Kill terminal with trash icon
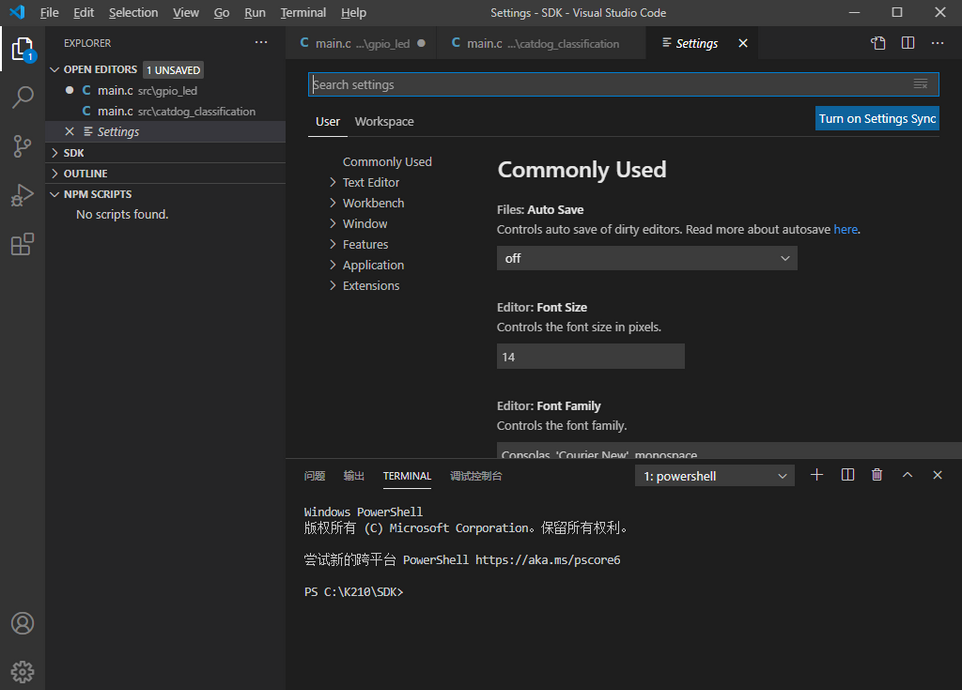The width and height of the screenshot is (964, 690). (x=877, y=475)
